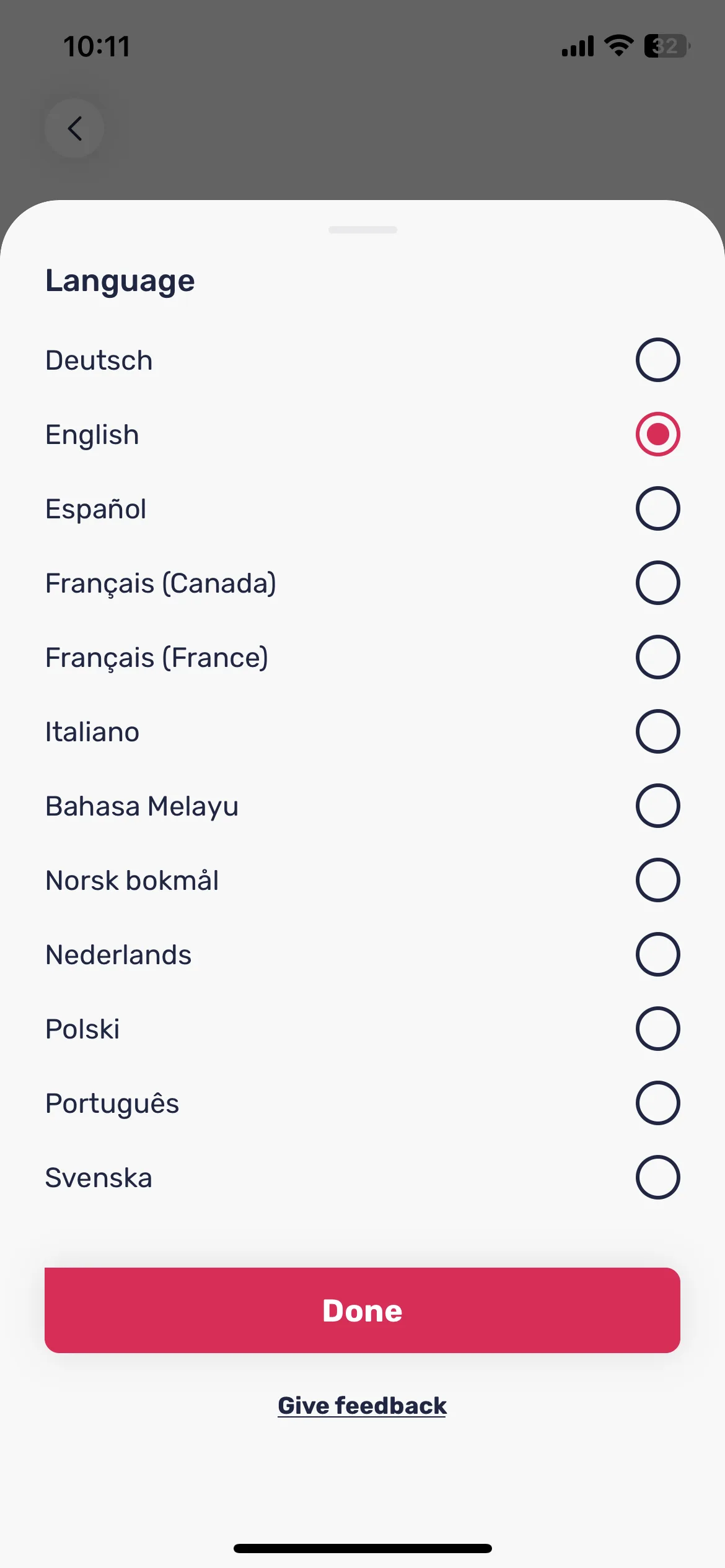Select the Nederlands radio button

click(657, 954)
